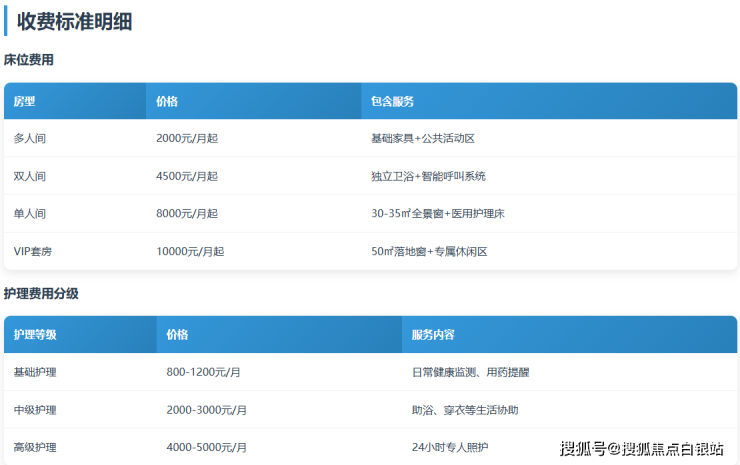Select the 基础护理 row label
The height and width of the screenshot is (465, 740).
click(35, 372)
